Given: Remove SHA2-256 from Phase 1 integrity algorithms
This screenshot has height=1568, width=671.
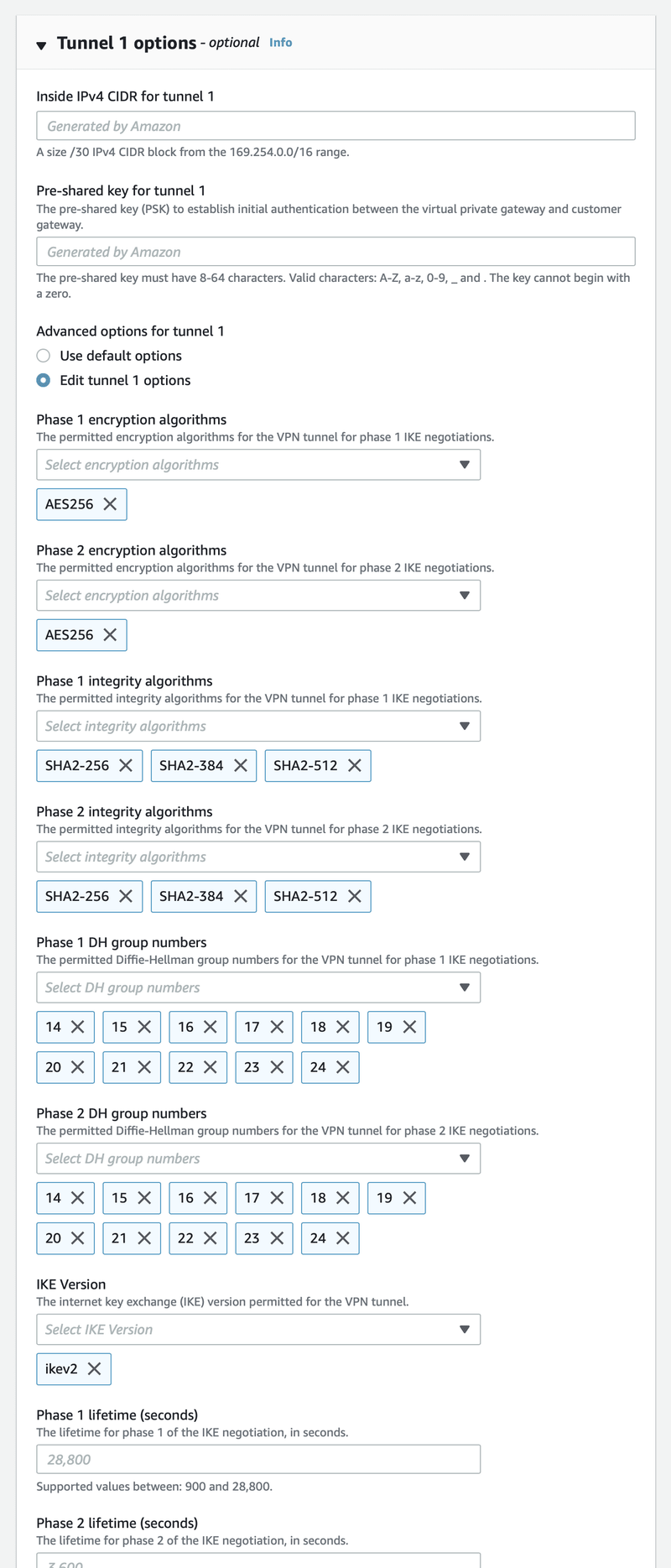Looking at the screenshot, I should (126, 765).
